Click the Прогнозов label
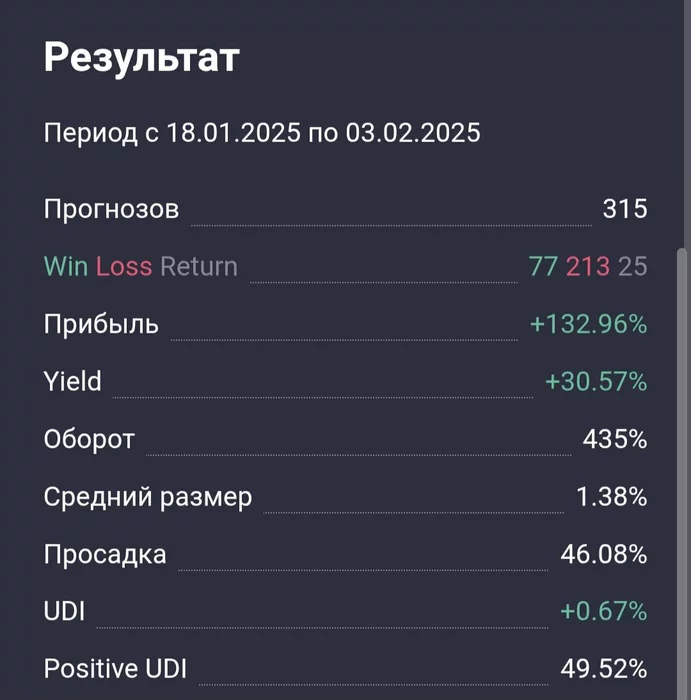This screenshot has width=691, height=700. (x=112, y=209)
